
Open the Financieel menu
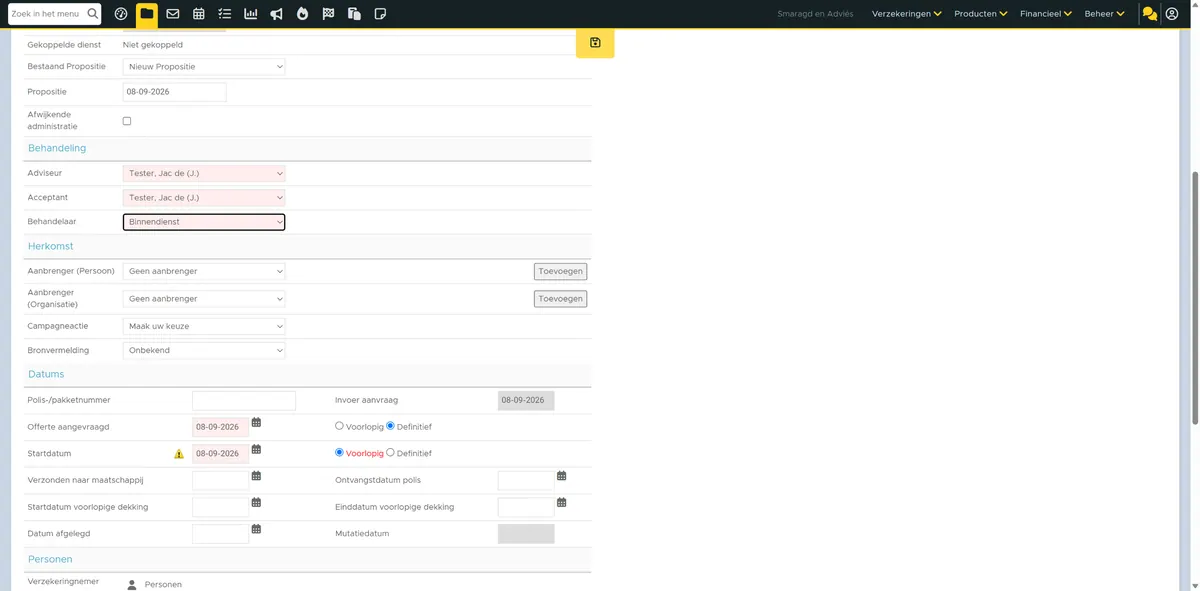(1046, 14)
